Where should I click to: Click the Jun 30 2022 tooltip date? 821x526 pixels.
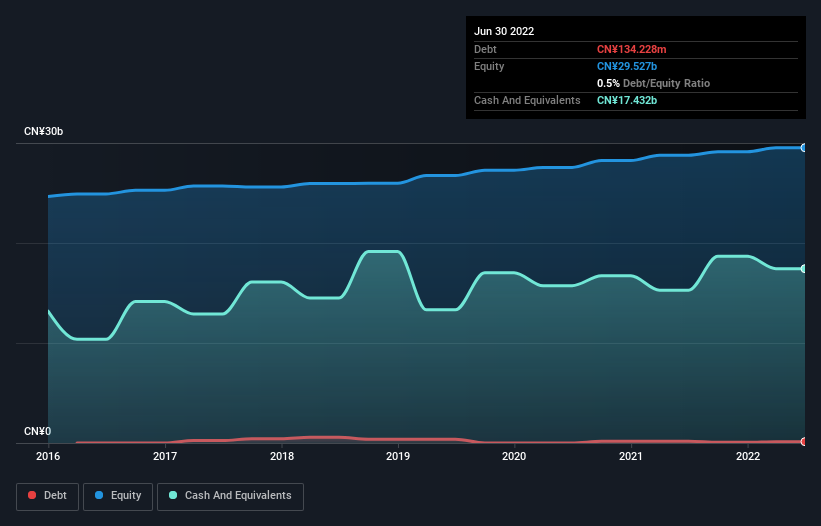504,31
